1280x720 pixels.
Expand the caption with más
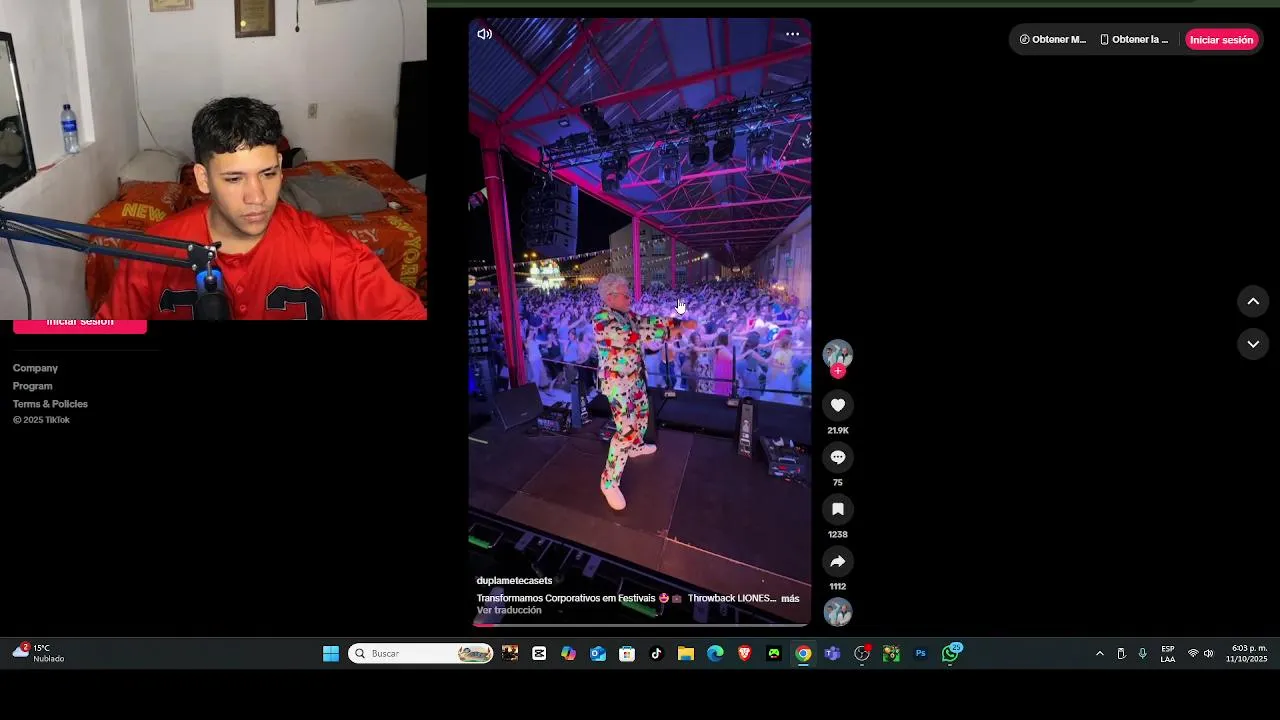point(790,598)
